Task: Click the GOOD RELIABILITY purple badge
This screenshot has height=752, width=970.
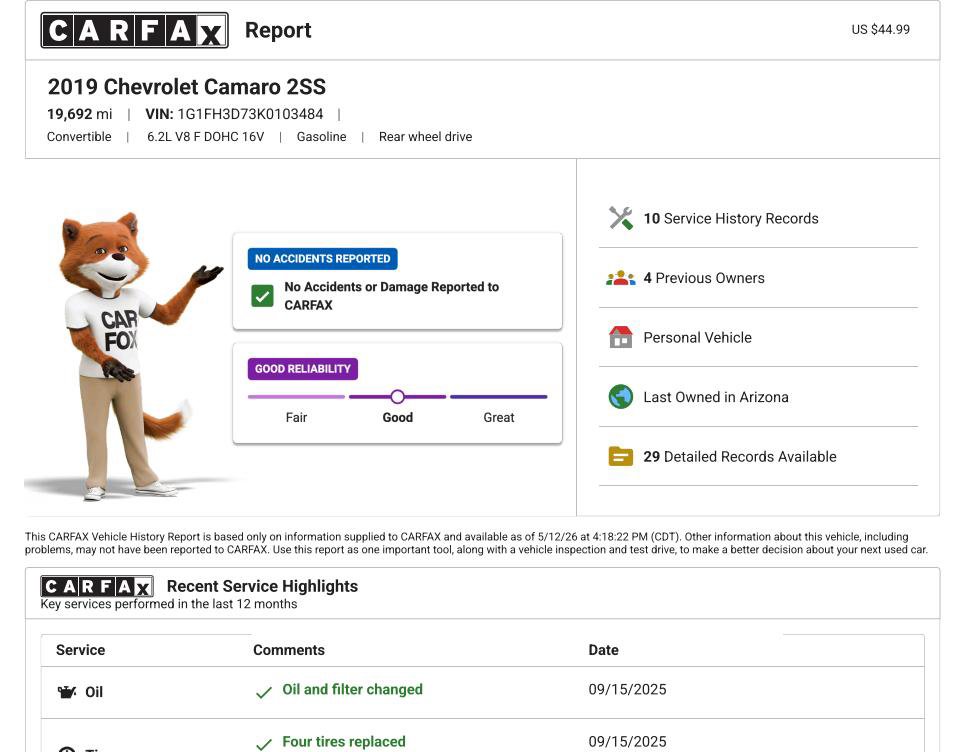Action: click(303, 369)
